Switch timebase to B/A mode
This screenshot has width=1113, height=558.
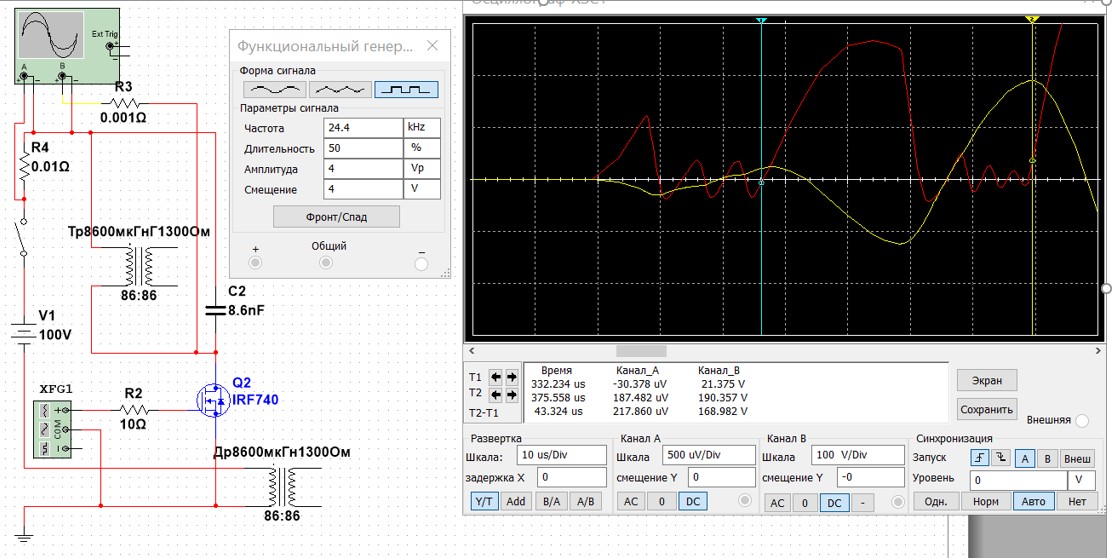pyautogui.click(x=551, y=502)
